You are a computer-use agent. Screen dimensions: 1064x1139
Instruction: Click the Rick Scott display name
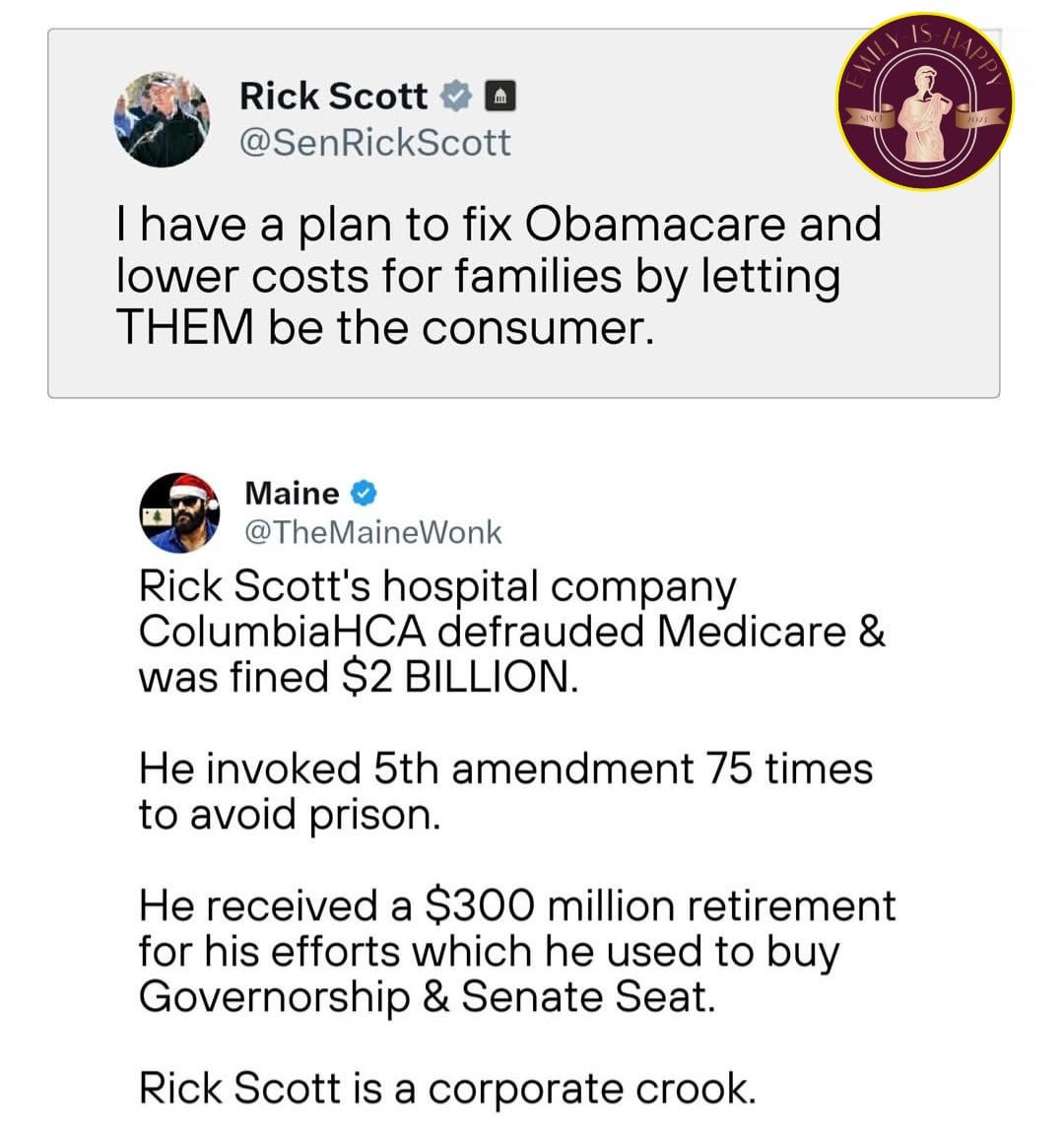click(333, 96)
